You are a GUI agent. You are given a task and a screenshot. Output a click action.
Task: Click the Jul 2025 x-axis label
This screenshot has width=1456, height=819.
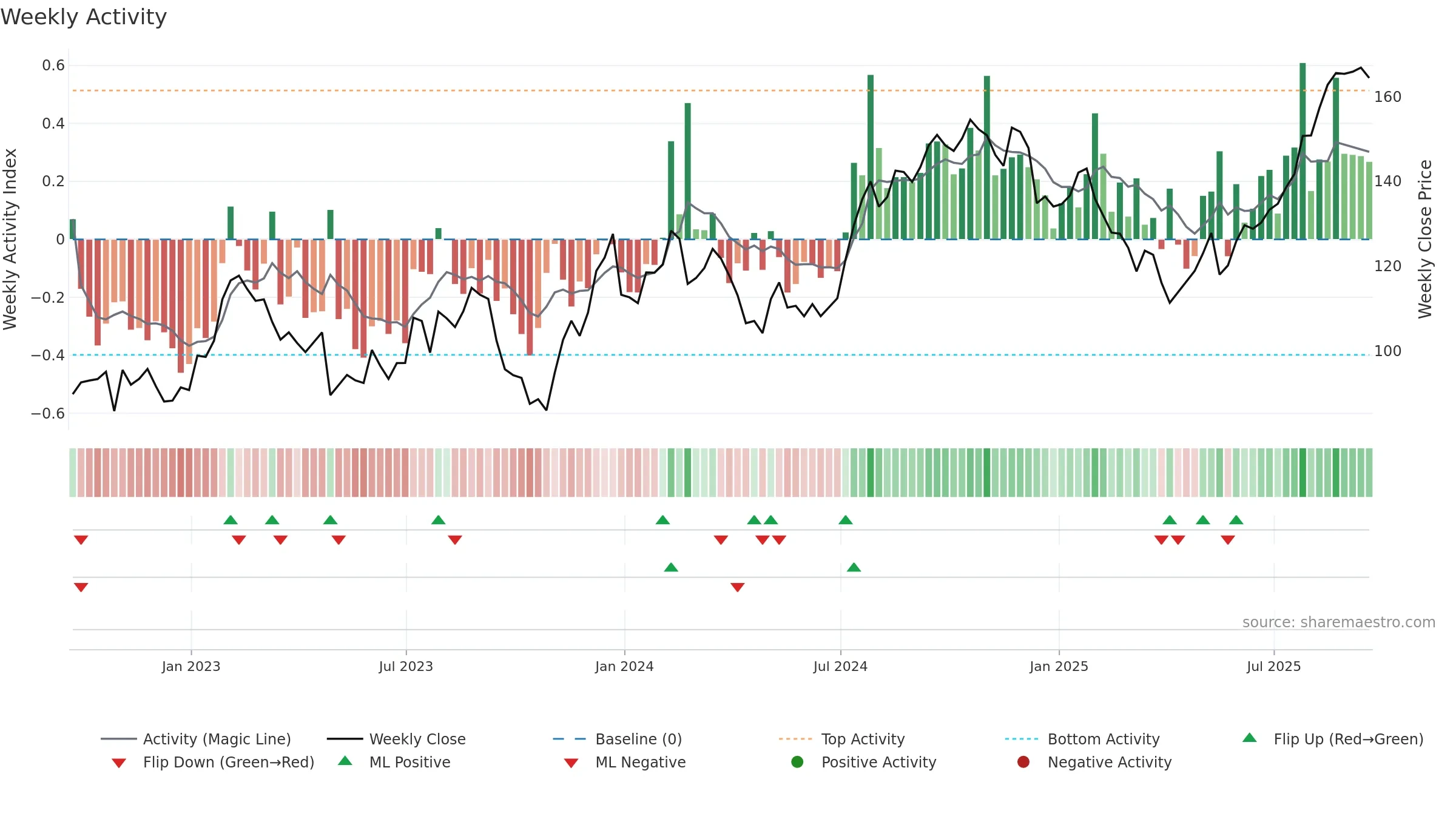click(1274, 667)
